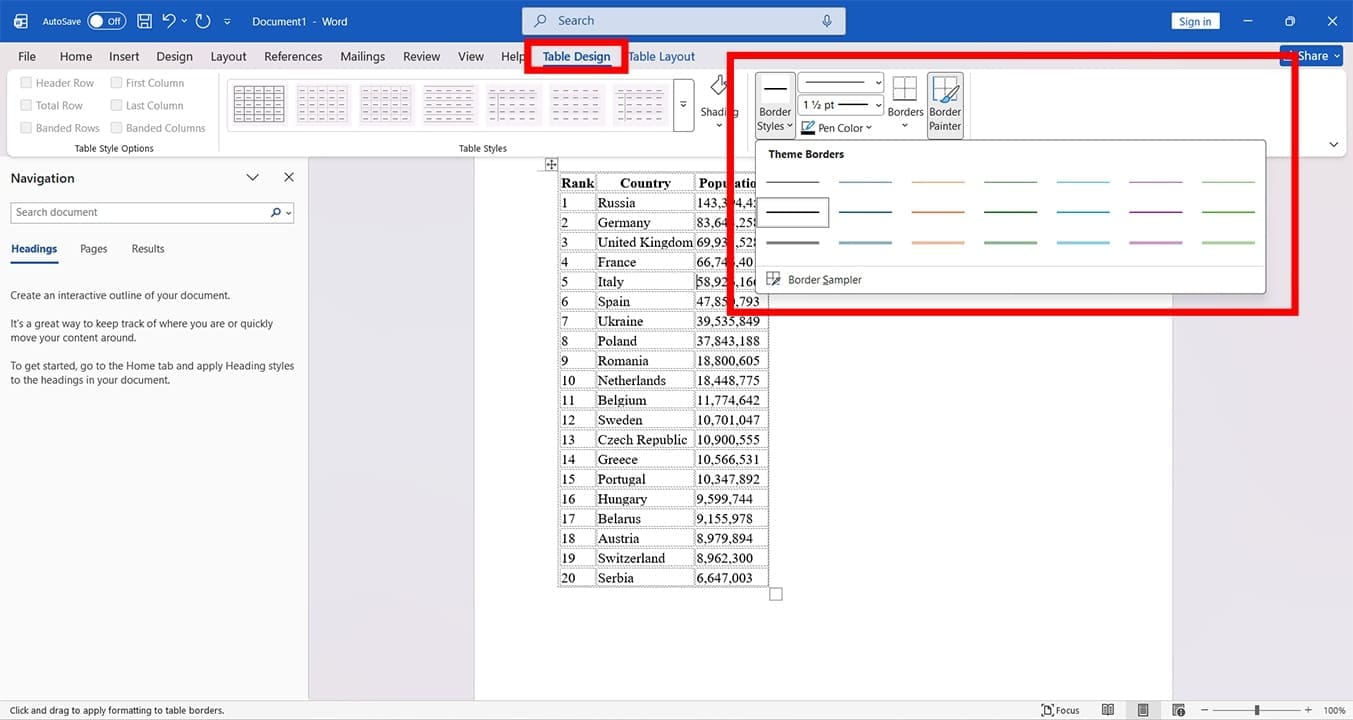This screenshot has height=720, width=1353.
Task: Select the last visible table style thumbnail
Action: [x=639, y=104]
